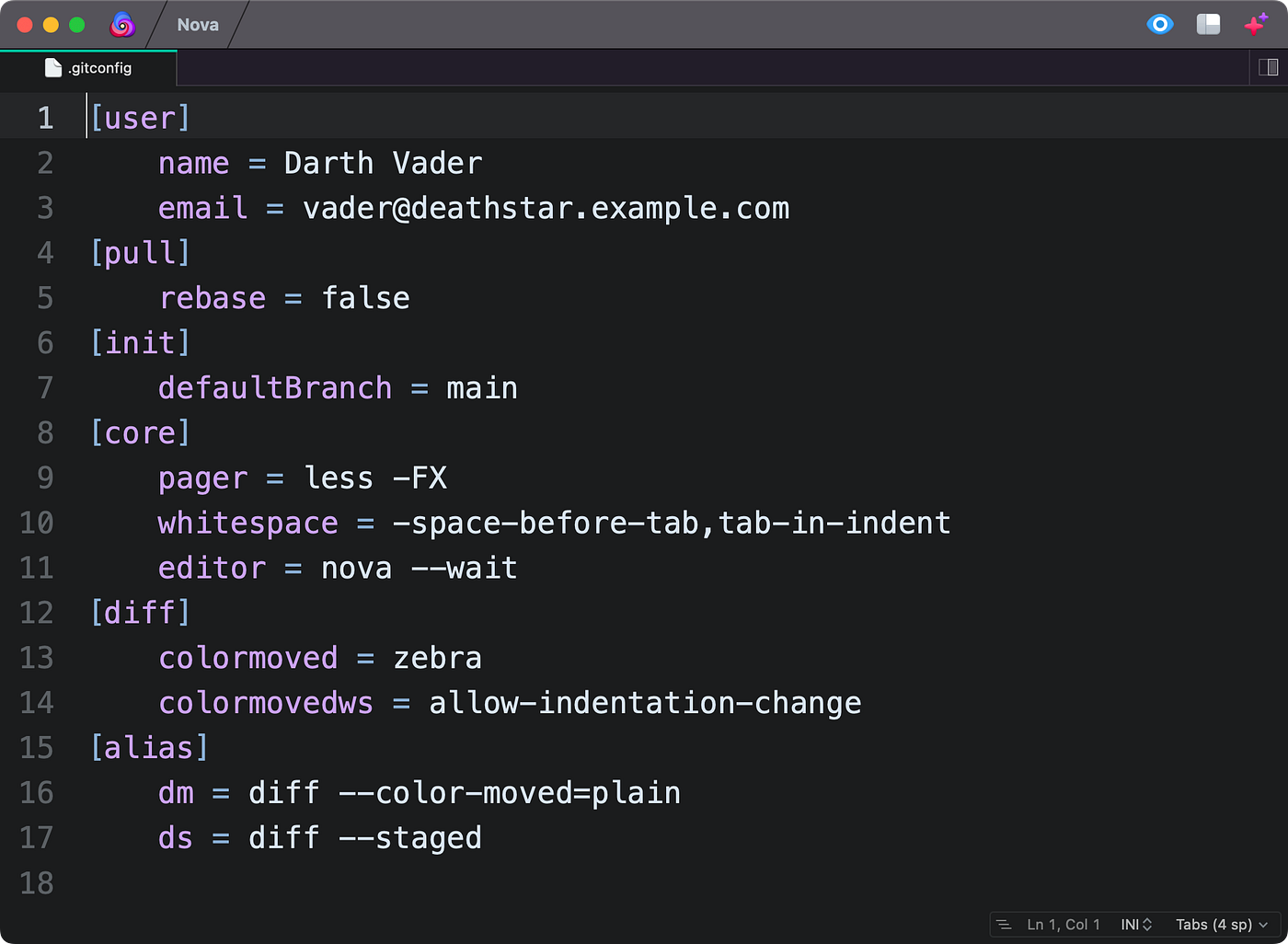
Task: Click the nova --wait value
Action: (420, 569)
